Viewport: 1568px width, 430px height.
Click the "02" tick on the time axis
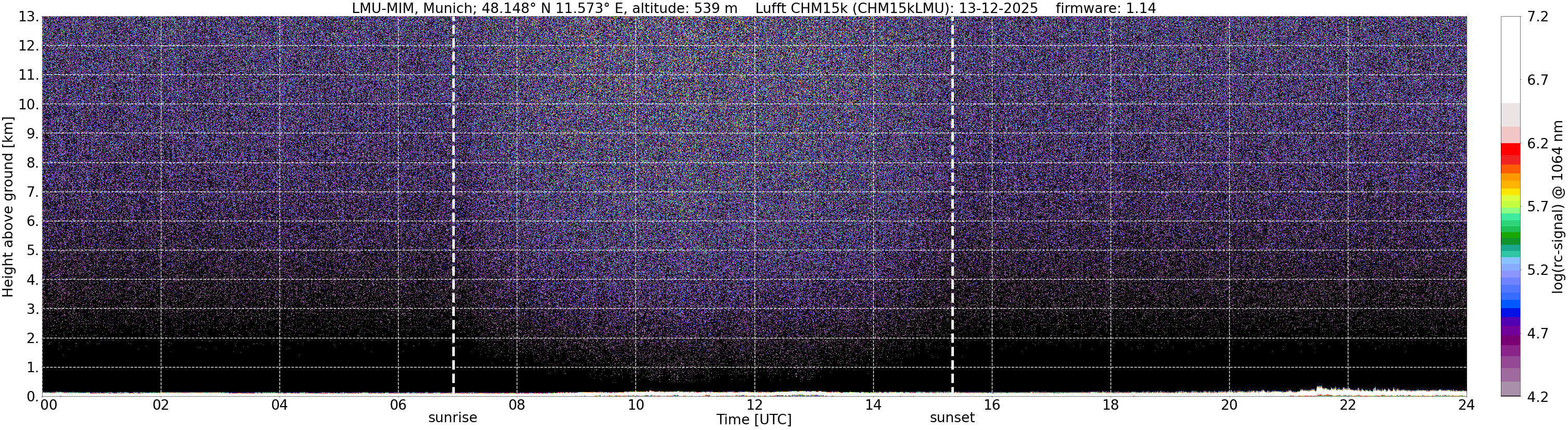coord(161,405)
